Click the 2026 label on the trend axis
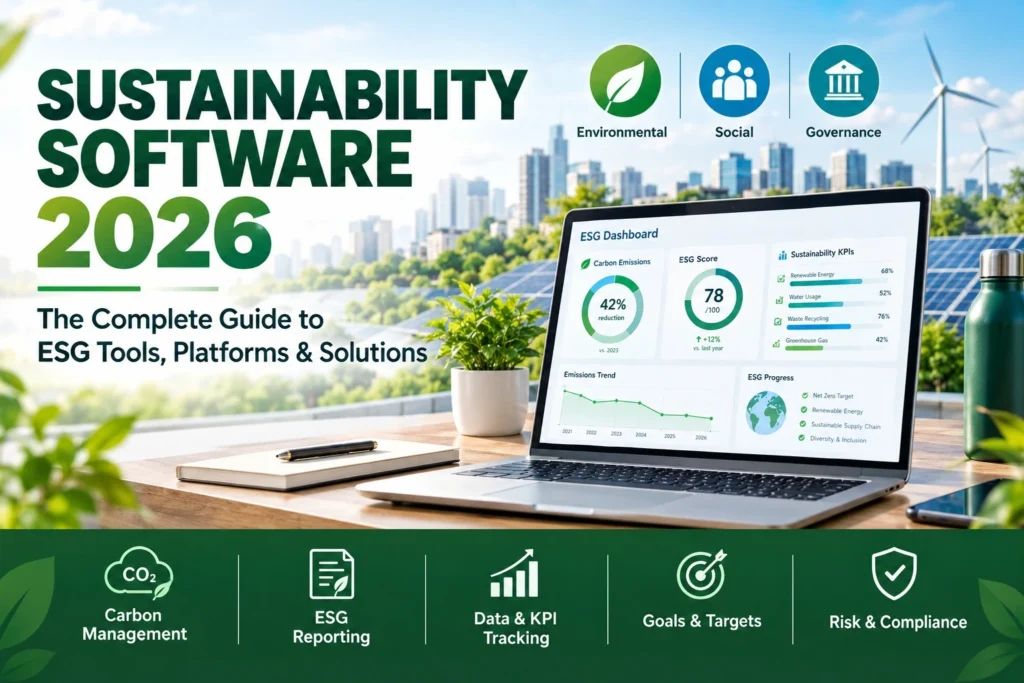 701,437
